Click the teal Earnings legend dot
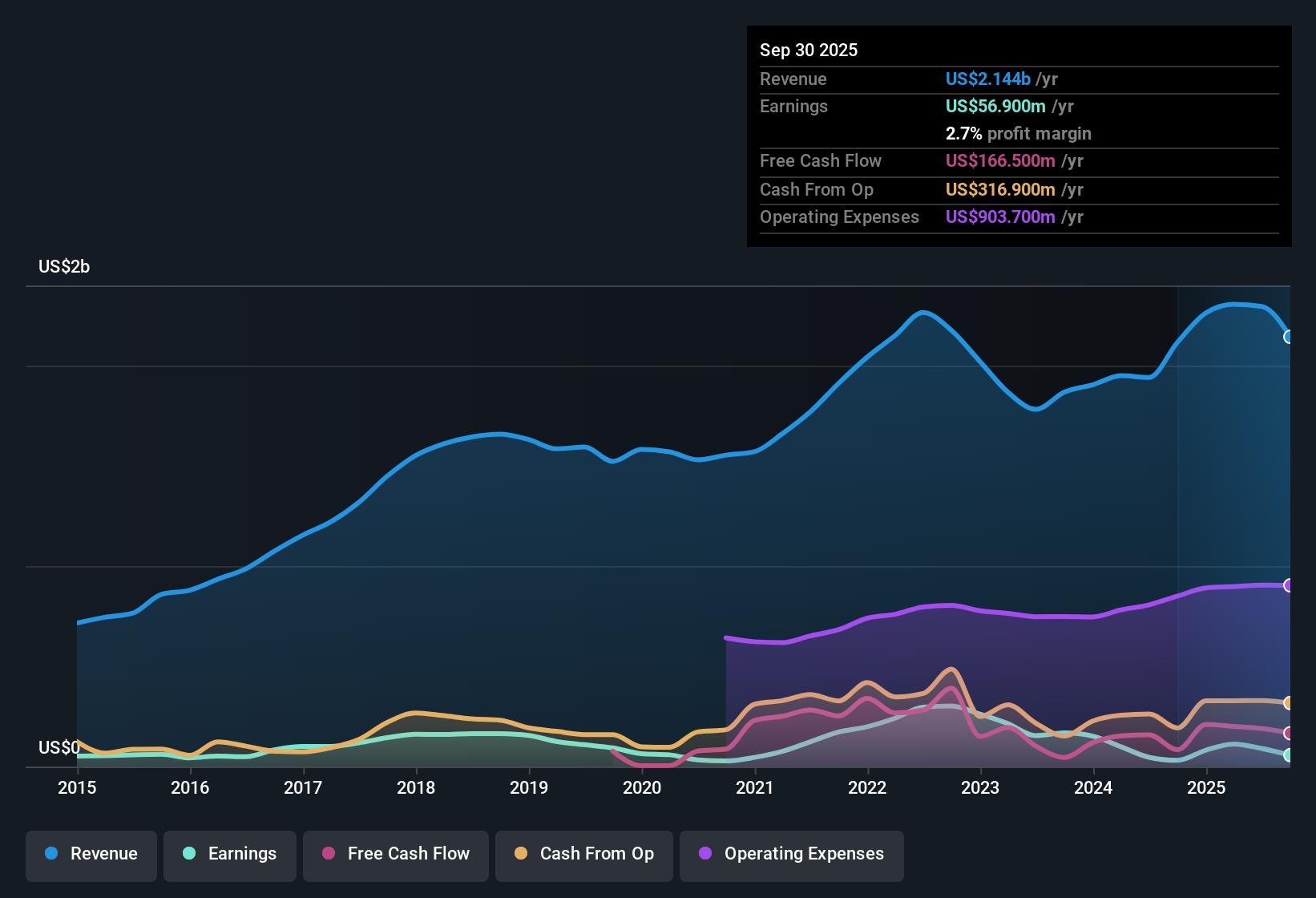The width and height of the screenshot is (1316, 898). point(189,854)
